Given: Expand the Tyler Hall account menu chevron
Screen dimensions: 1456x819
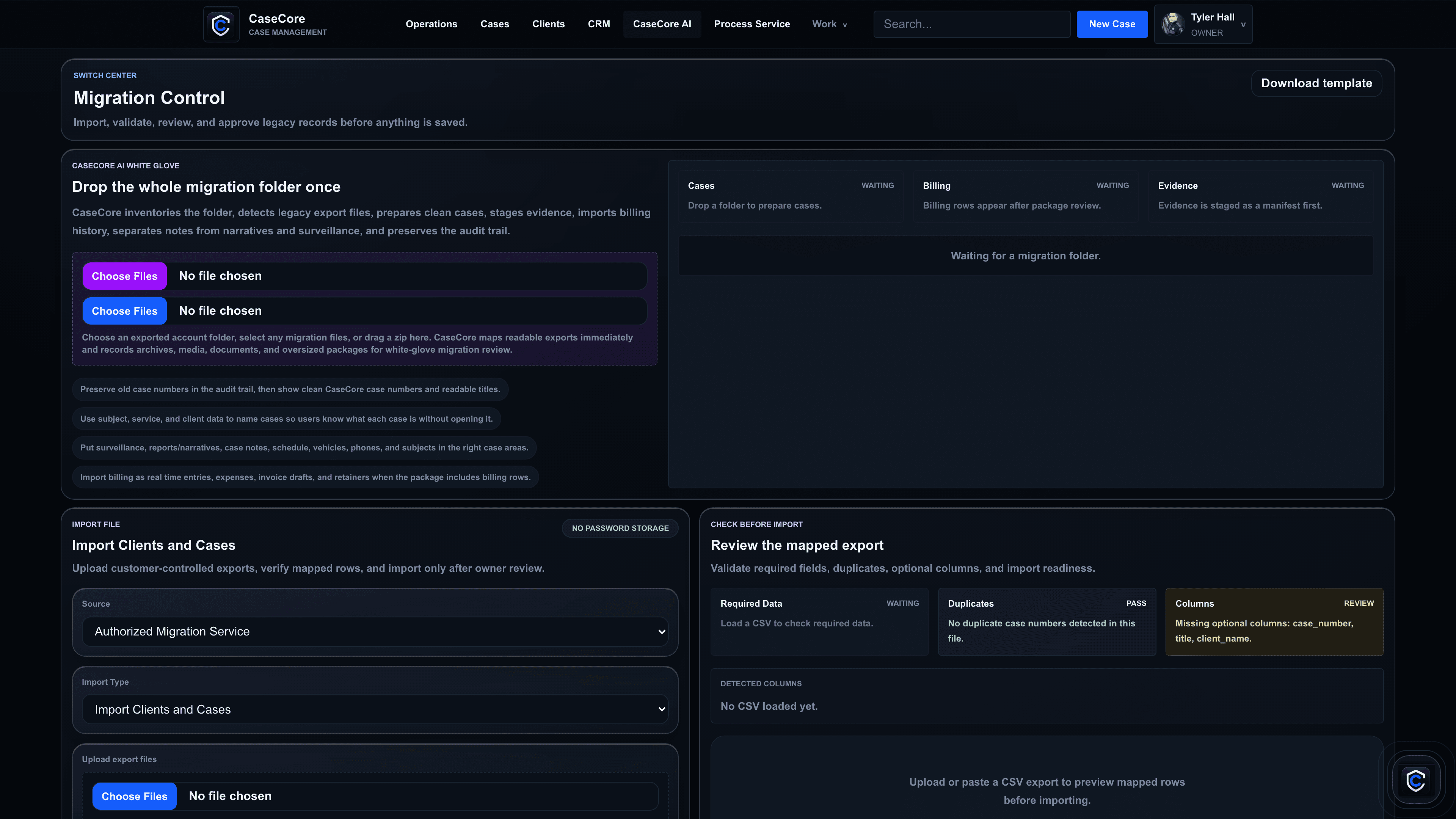Looking at the screenshot, I should [1244, 25].
